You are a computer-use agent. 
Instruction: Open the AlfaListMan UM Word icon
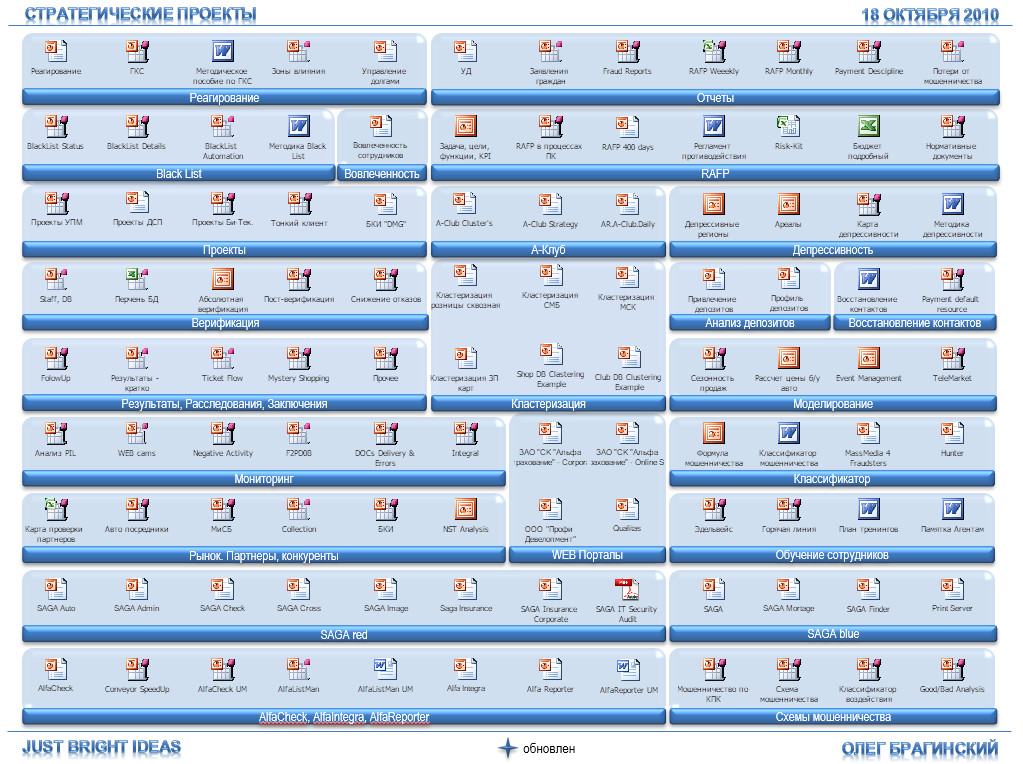386,669
